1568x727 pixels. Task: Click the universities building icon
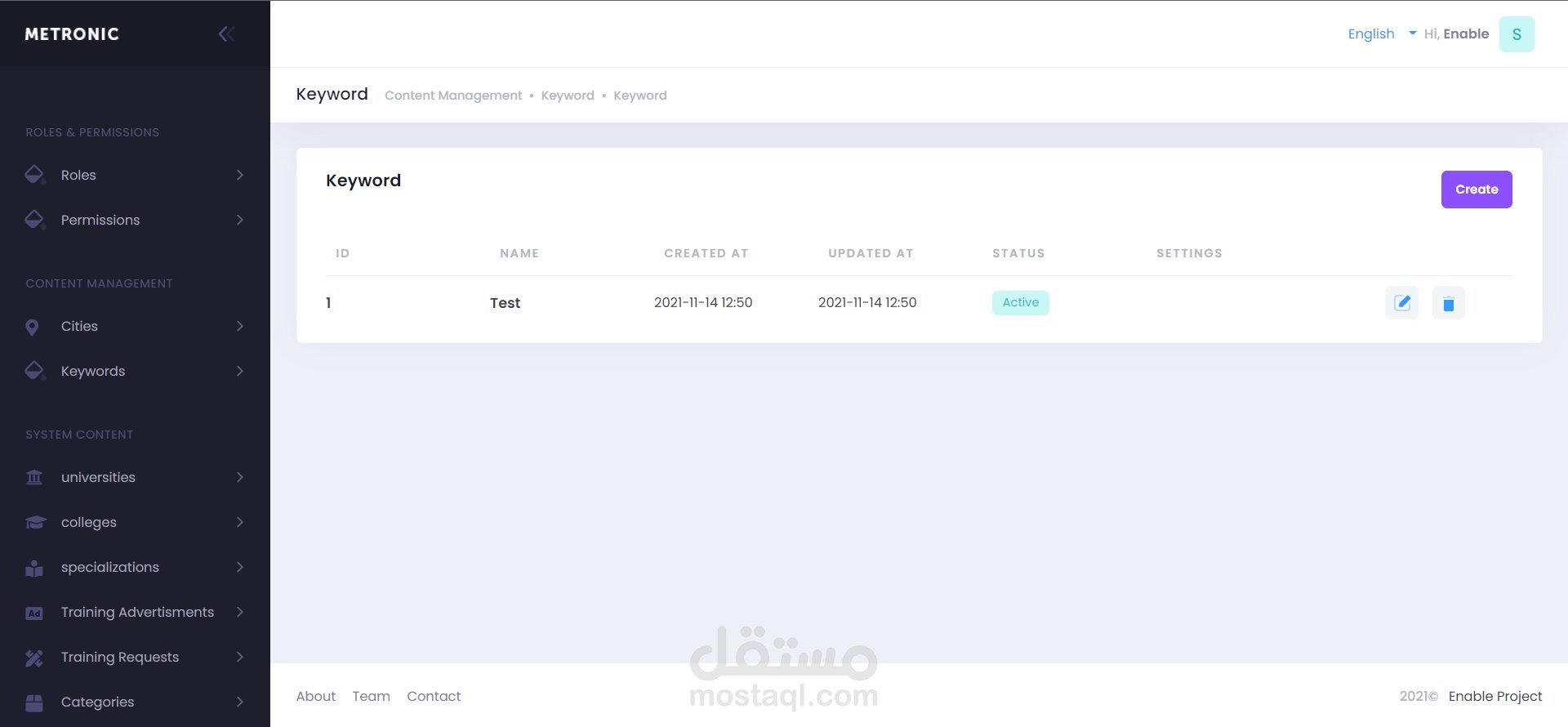(x=34, y=477)
